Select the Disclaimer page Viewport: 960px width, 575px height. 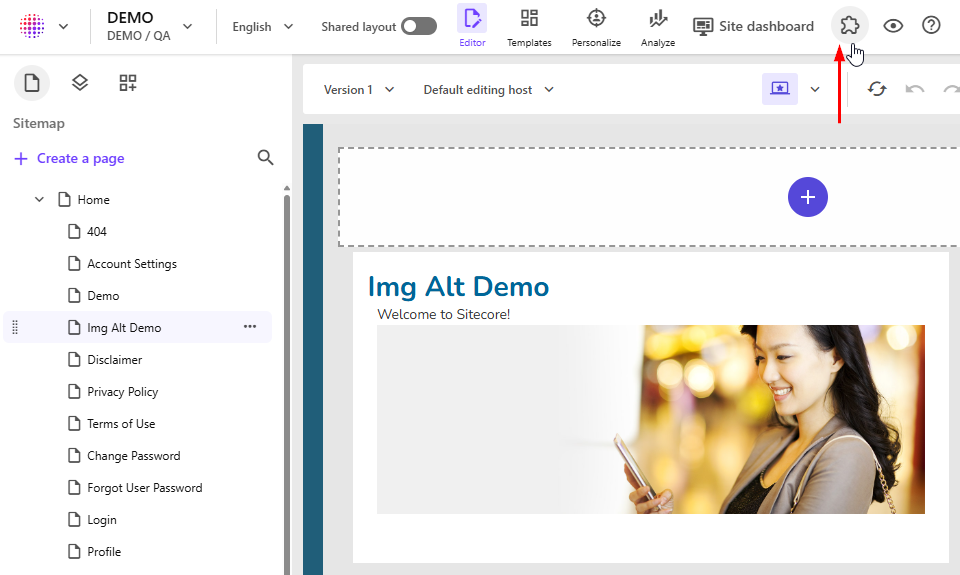tap(114, 359)
